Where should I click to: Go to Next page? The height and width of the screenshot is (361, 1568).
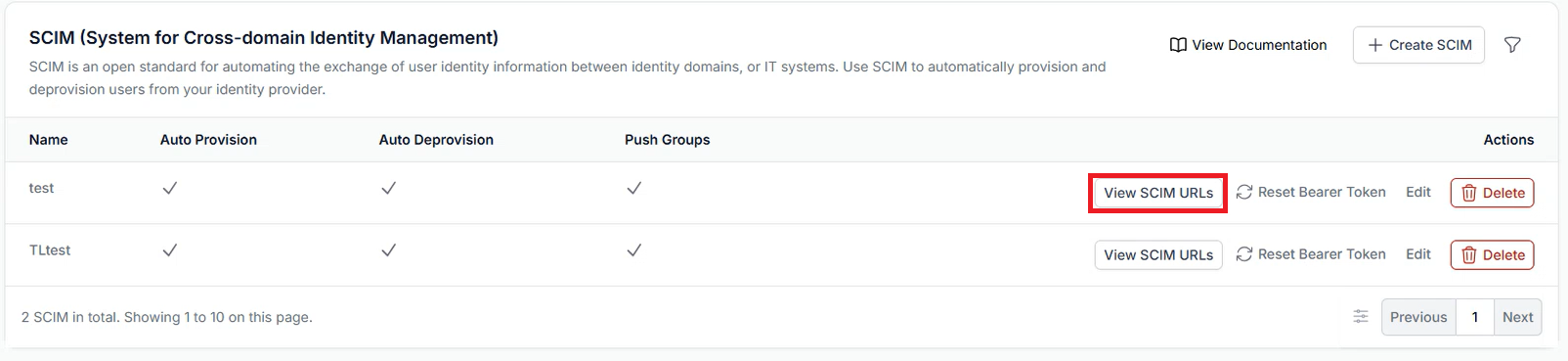pyautogui.click(x=1518, y=317)
